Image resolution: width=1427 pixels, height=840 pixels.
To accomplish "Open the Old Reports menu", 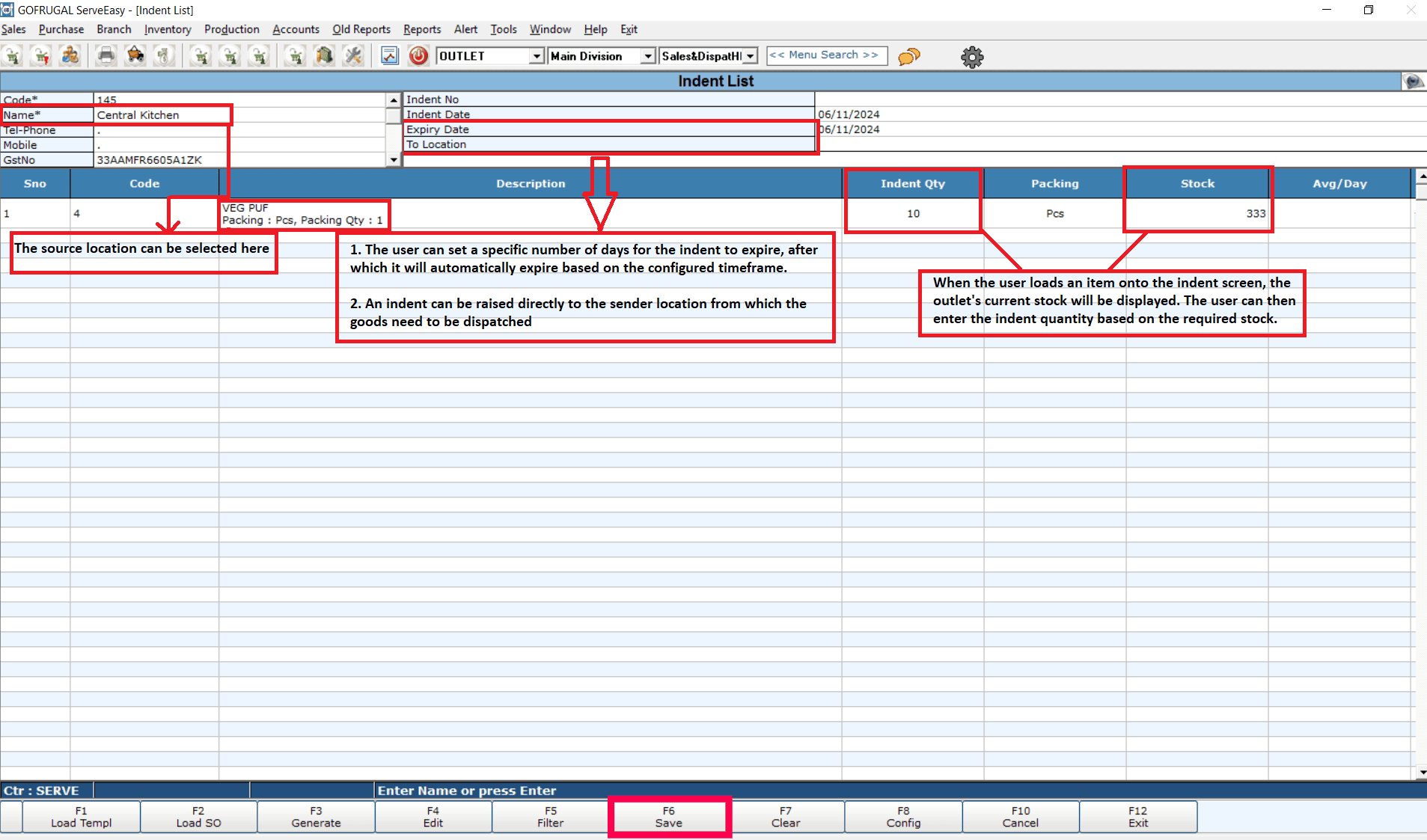I will [361, 29].
